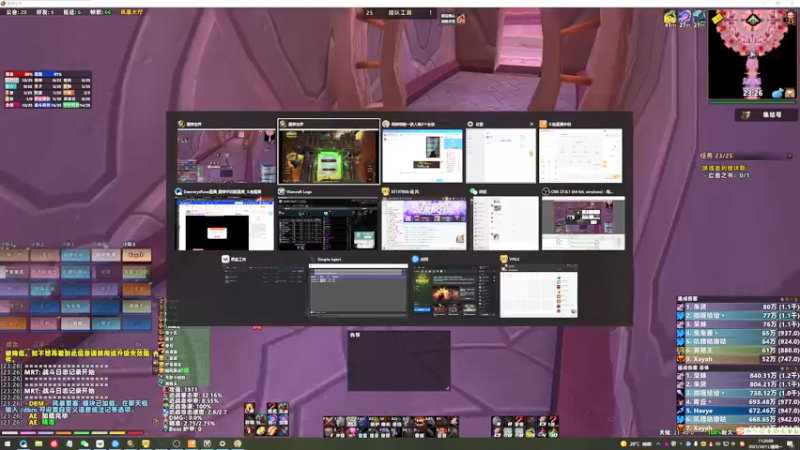Click the red icon beside 团队工具 bar

pos(461,18)
